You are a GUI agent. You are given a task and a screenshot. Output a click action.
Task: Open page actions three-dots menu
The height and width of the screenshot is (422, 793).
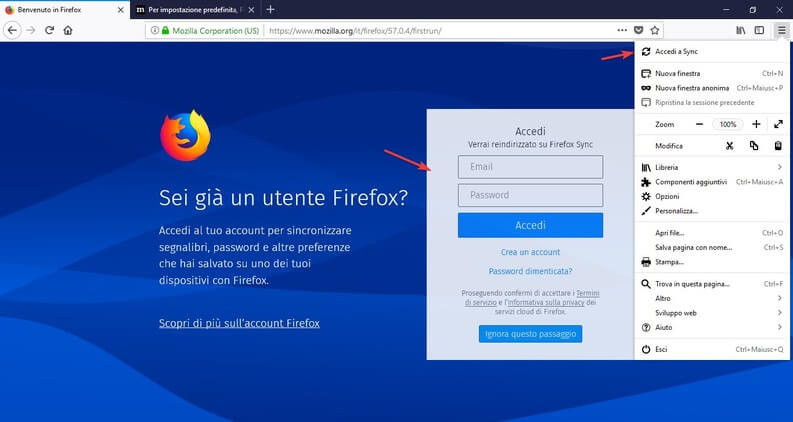[x=622, y=30]
